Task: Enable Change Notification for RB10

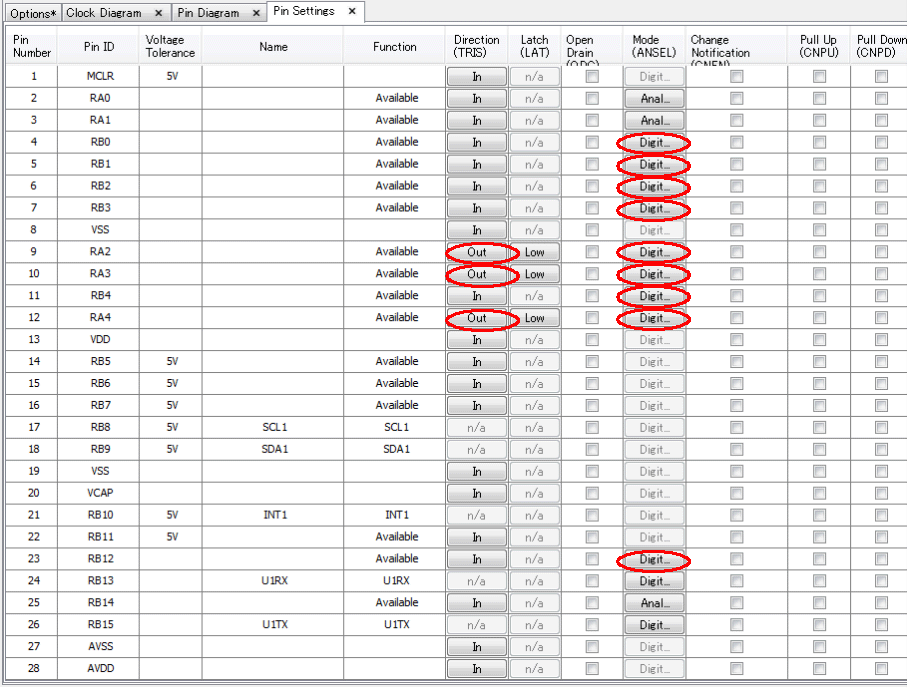Action: [x=736, y=515]
